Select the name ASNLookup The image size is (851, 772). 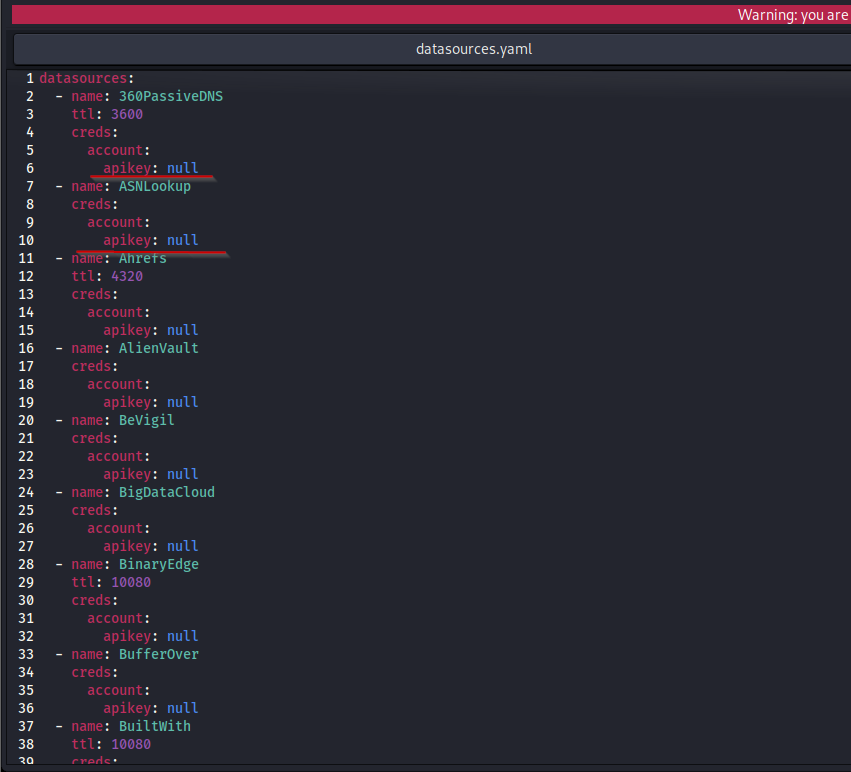(x=155, y=186)
